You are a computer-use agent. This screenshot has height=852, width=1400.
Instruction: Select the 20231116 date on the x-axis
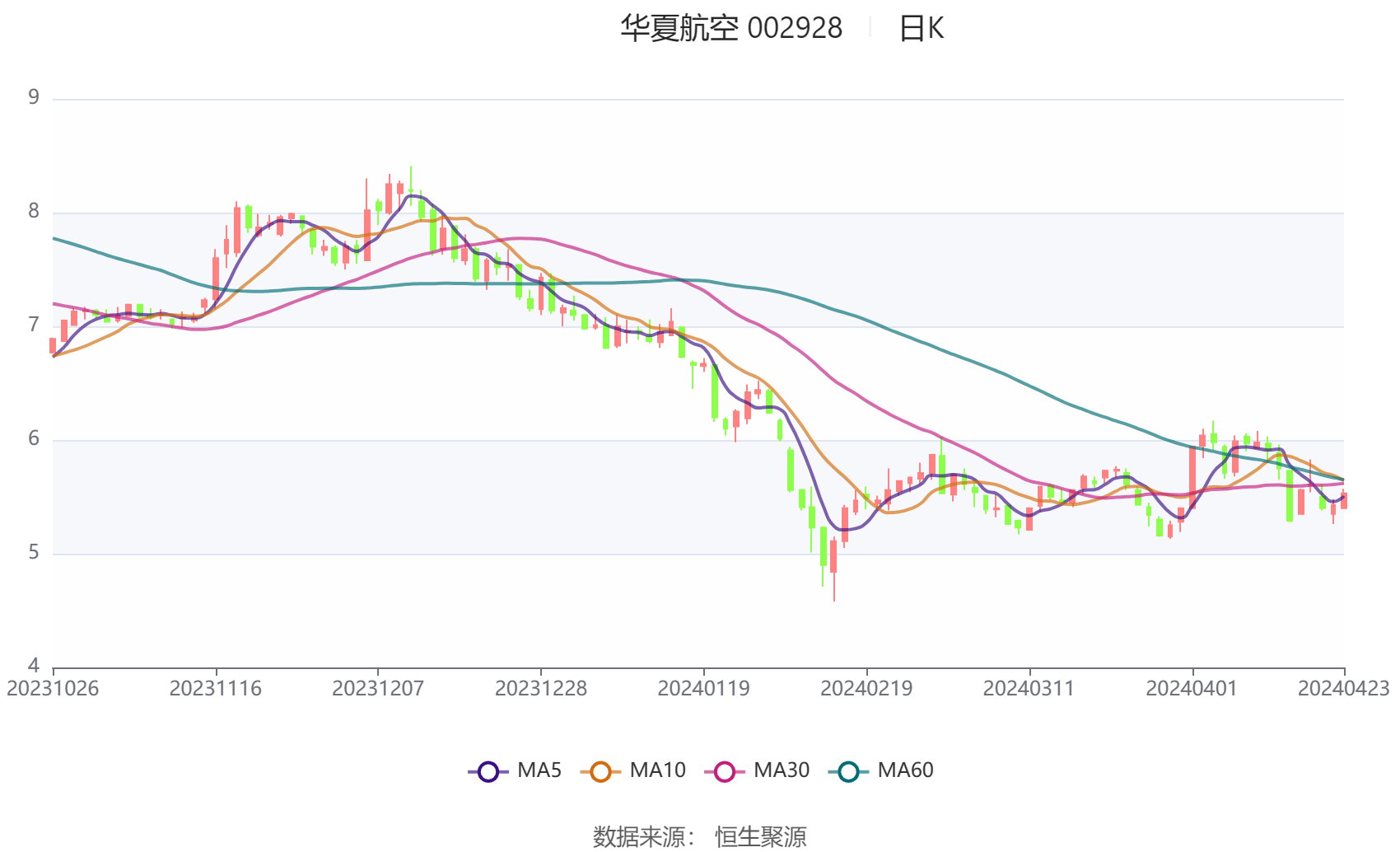coord(215,688)
